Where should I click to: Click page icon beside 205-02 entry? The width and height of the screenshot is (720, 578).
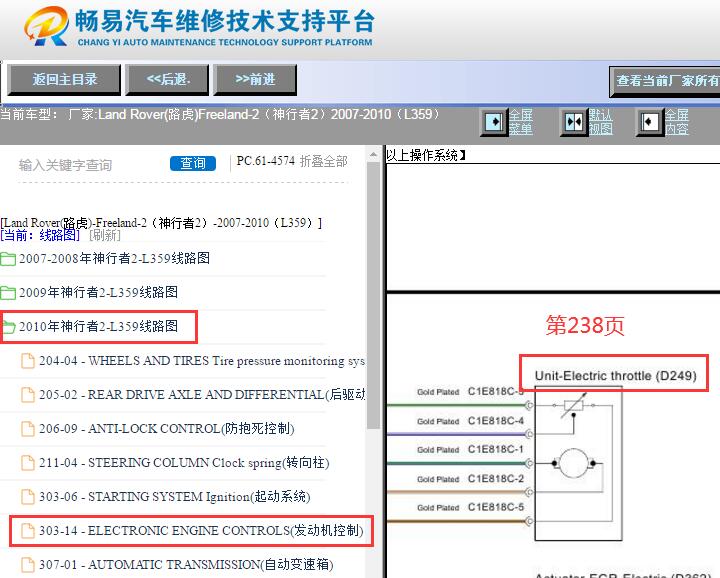(28, 395)
